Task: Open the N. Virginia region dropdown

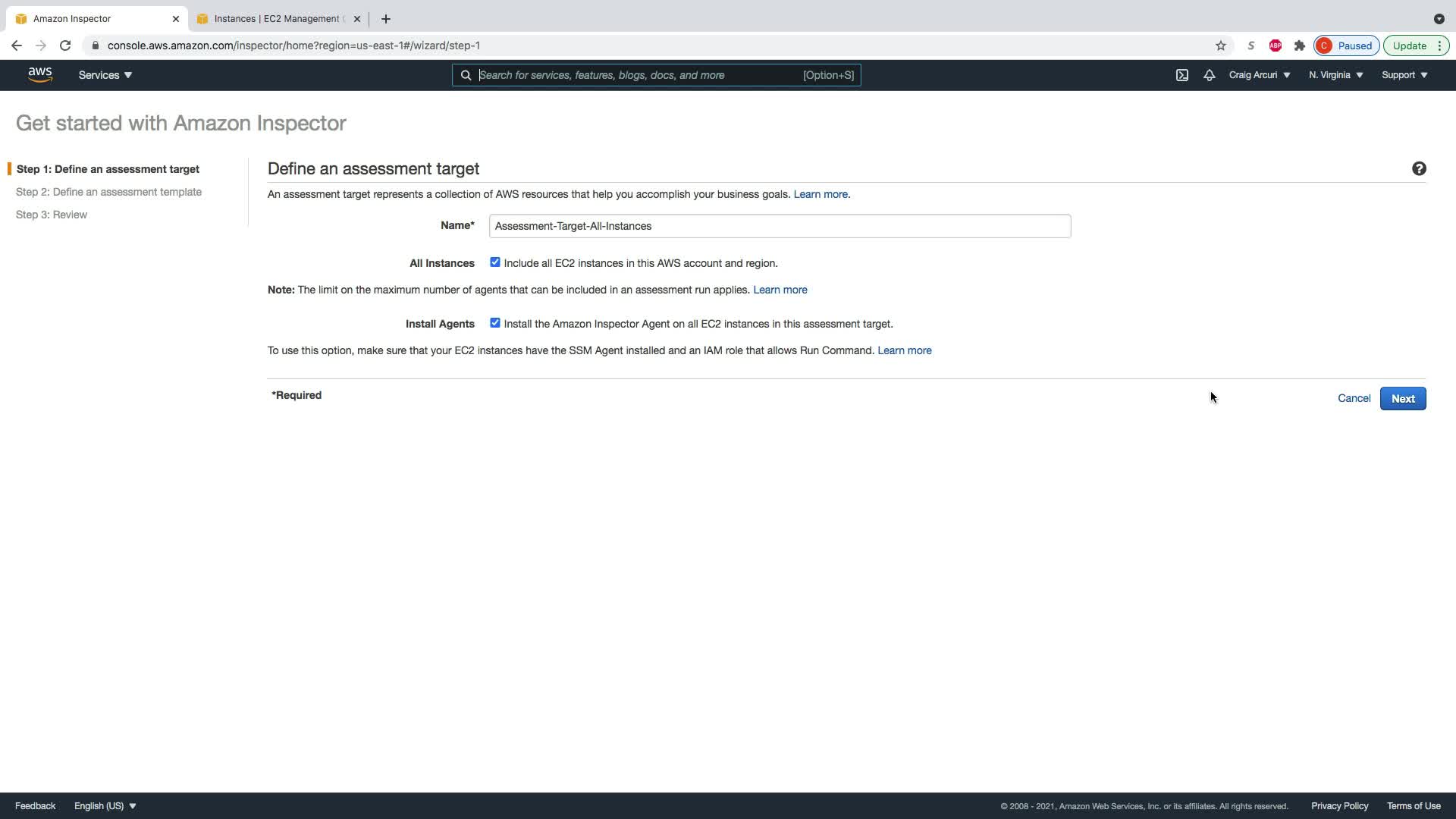Action: tap(1335, 75)
